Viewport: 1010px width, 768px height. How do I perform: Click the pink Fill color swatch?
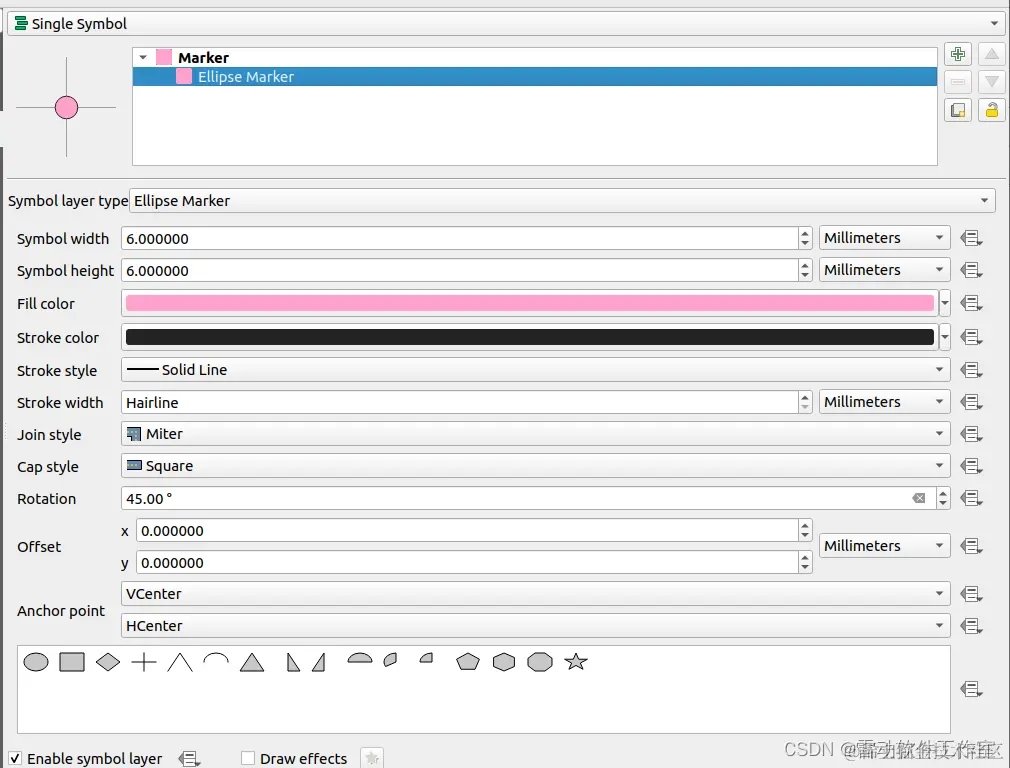coord(529,303)
